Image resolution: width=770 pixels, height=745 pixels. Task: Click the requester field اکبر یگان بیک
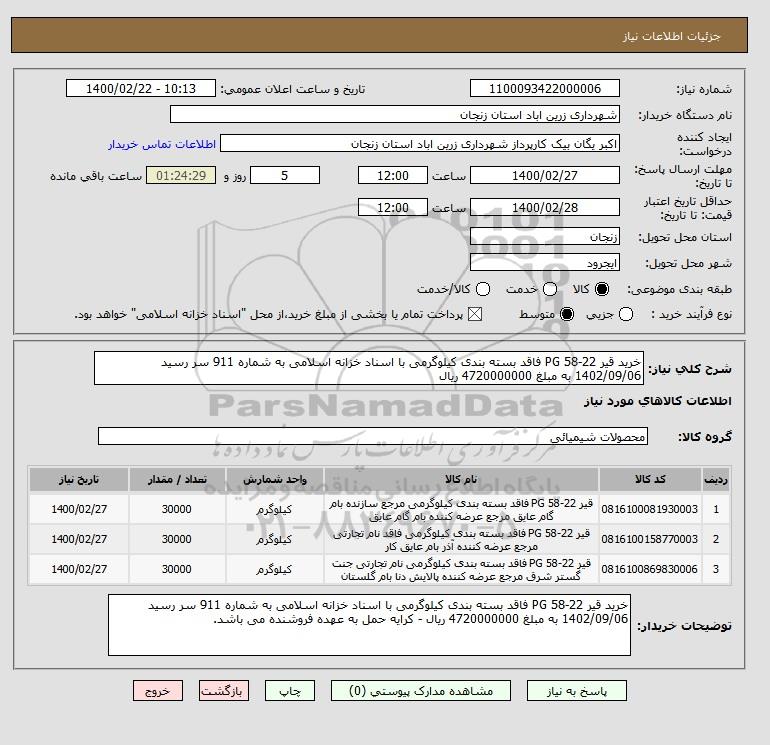[x=420, y=143]
